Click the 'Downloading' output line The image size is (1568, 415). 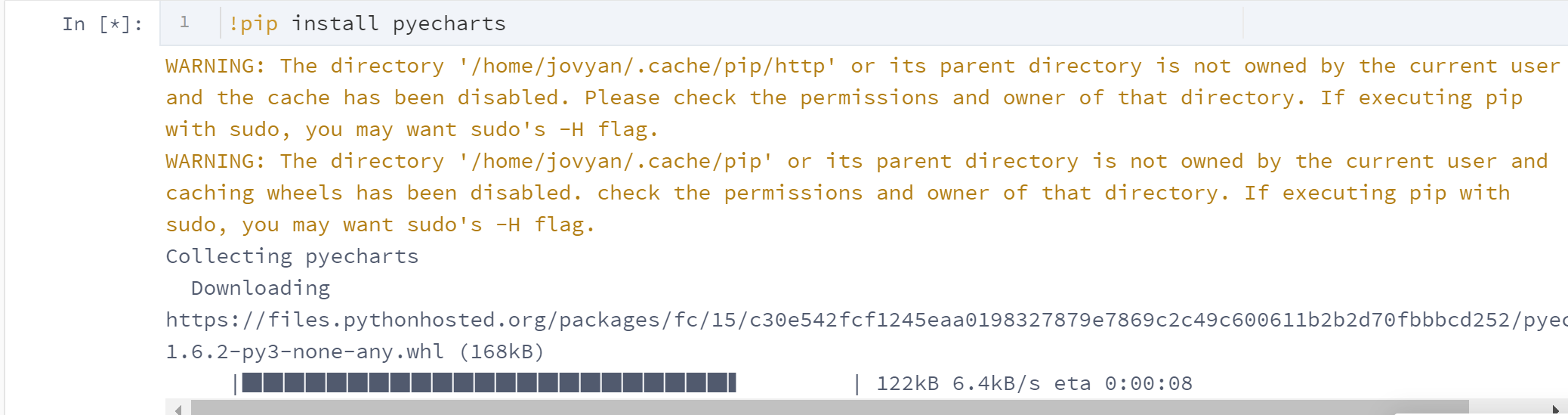(x=261, y=288)
